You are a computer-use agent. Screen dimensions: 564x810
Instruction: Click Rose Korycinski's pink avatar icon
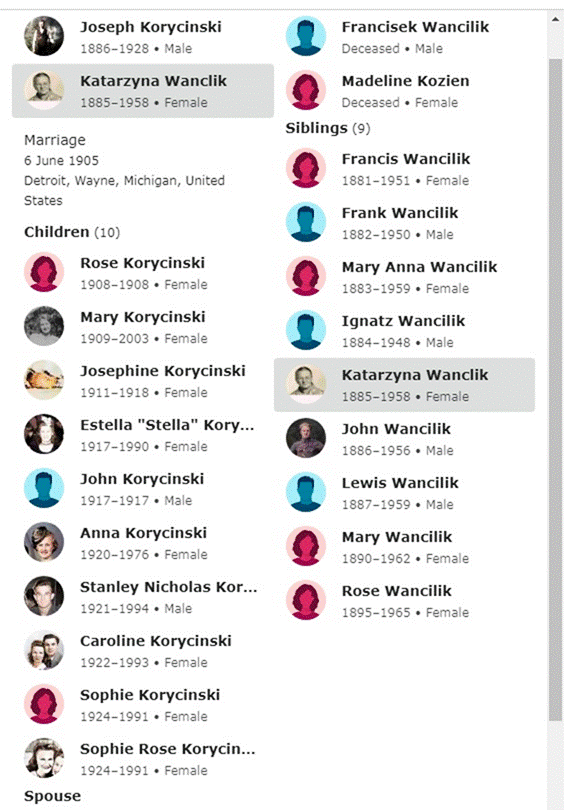point(44,272)
